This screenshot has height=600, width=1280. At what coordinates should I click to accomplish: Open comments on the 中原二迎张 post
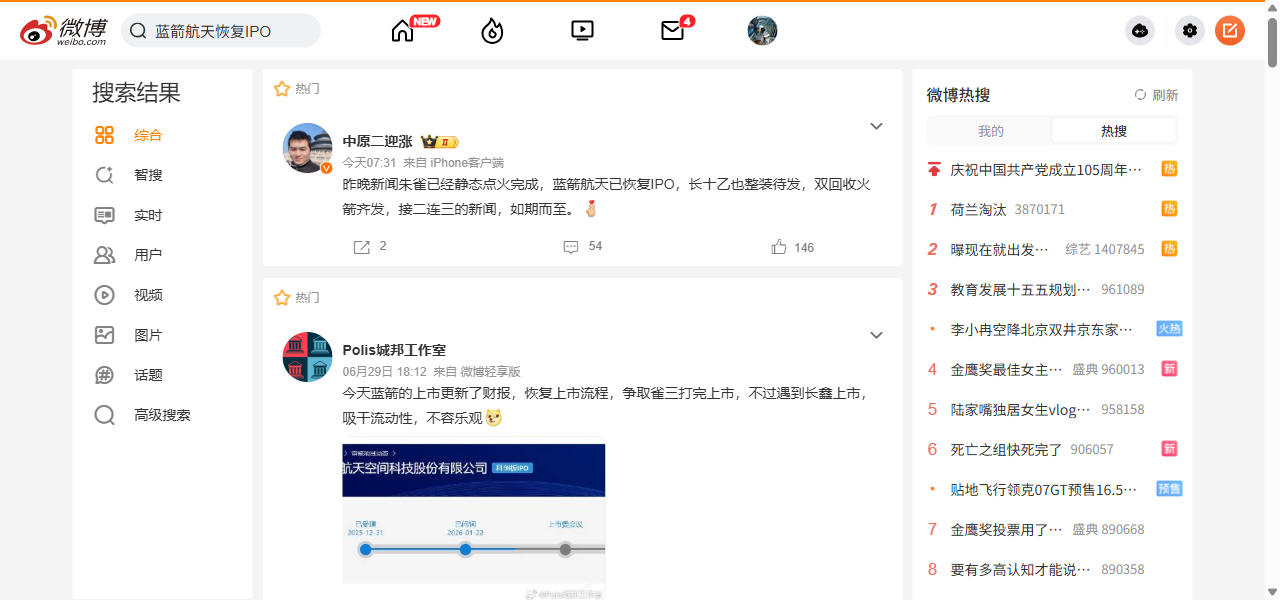click(x=571, y=246)
